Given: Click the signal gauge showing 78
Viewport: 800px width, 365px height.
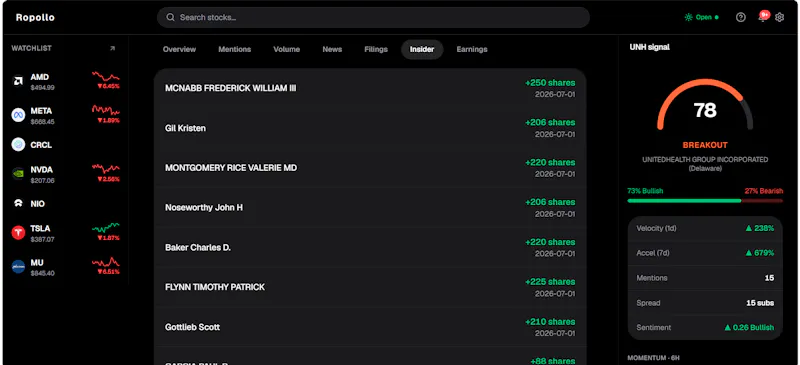Looking at the screenshot, I should click(705, 106).
